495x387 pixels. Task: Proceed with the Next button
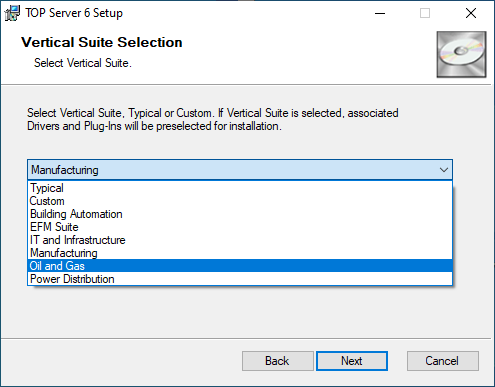(352, 361)
